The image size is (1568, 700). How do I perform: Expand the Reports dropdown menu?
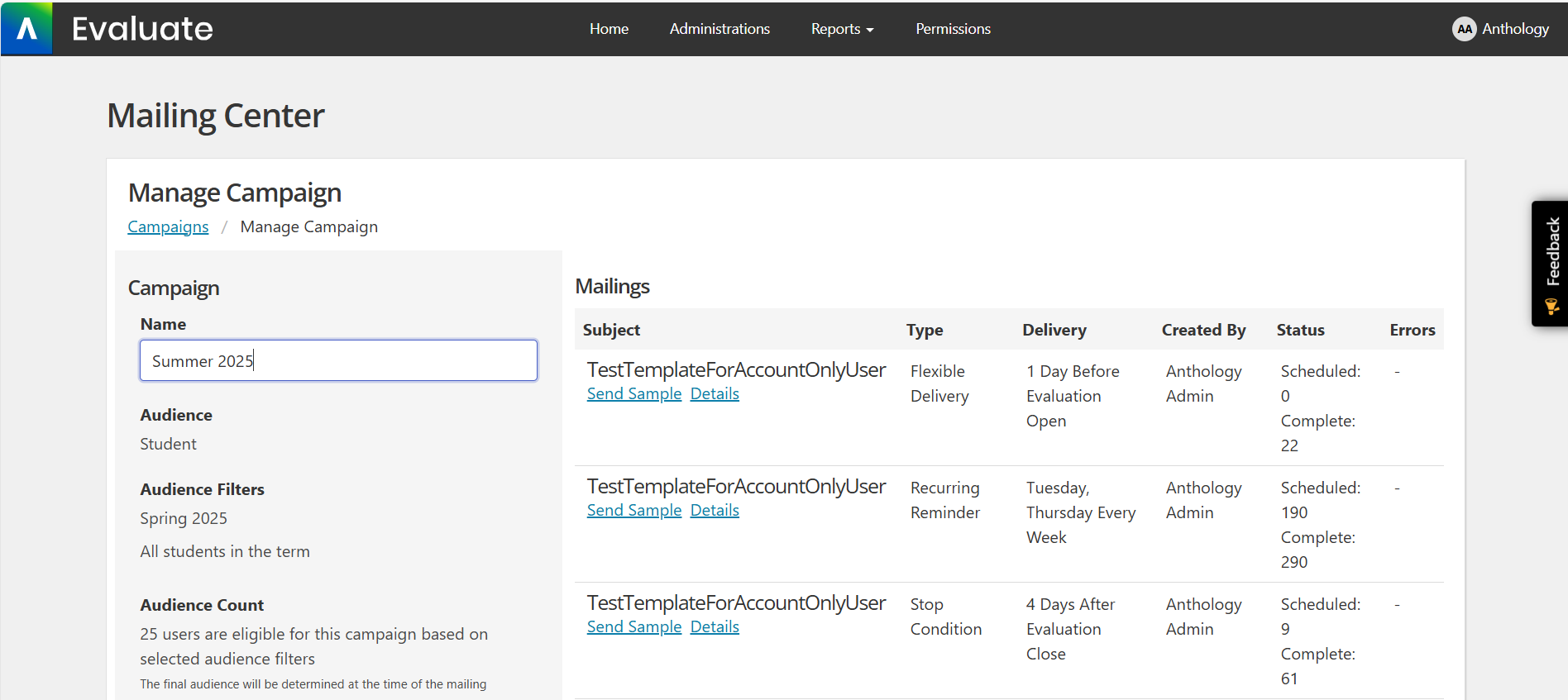point(842,29)
